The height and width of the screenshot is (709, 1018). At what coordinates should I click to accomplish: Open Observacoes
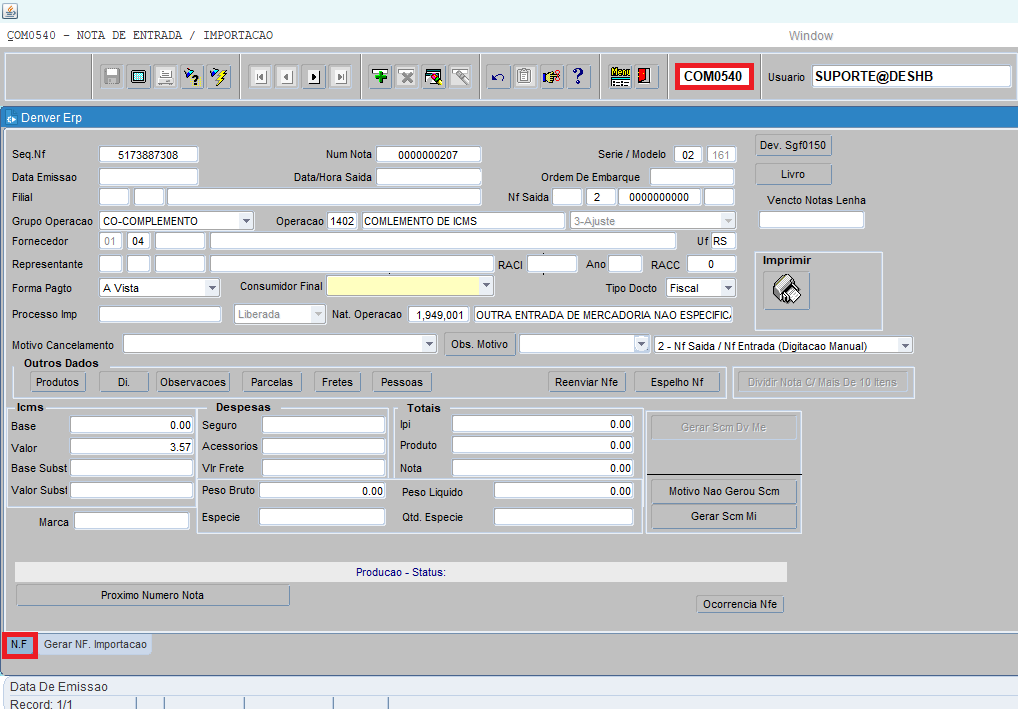pyautogui.click(x=193, y=382)
